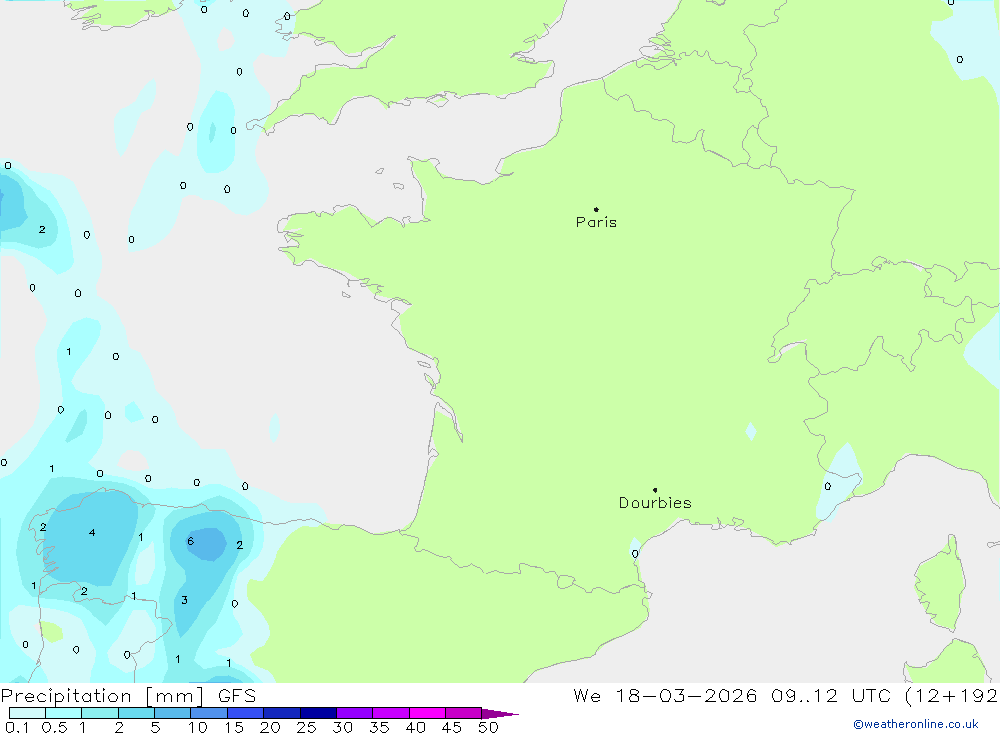Click the 'We 18-03-2026' forecast date text
The width and height of the screenshot is (1000, 733).
click(x=665, y=695)
